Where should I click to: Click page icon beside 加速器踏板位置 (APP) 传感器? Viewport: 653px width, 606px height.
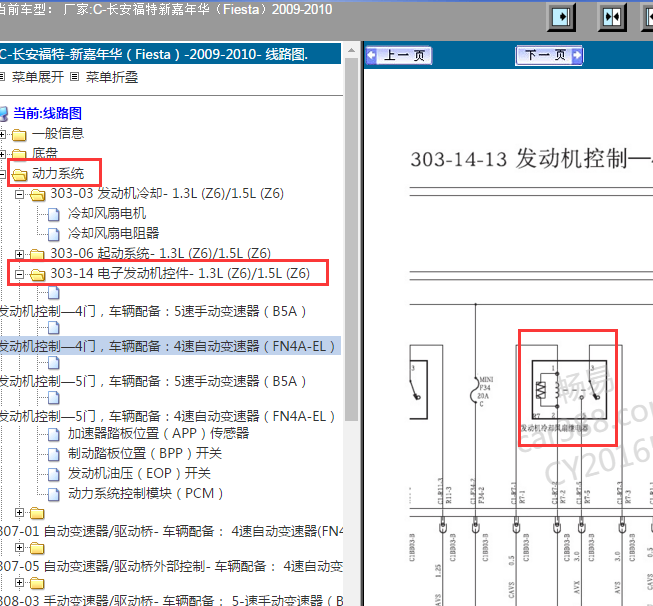tap(53, 434)
